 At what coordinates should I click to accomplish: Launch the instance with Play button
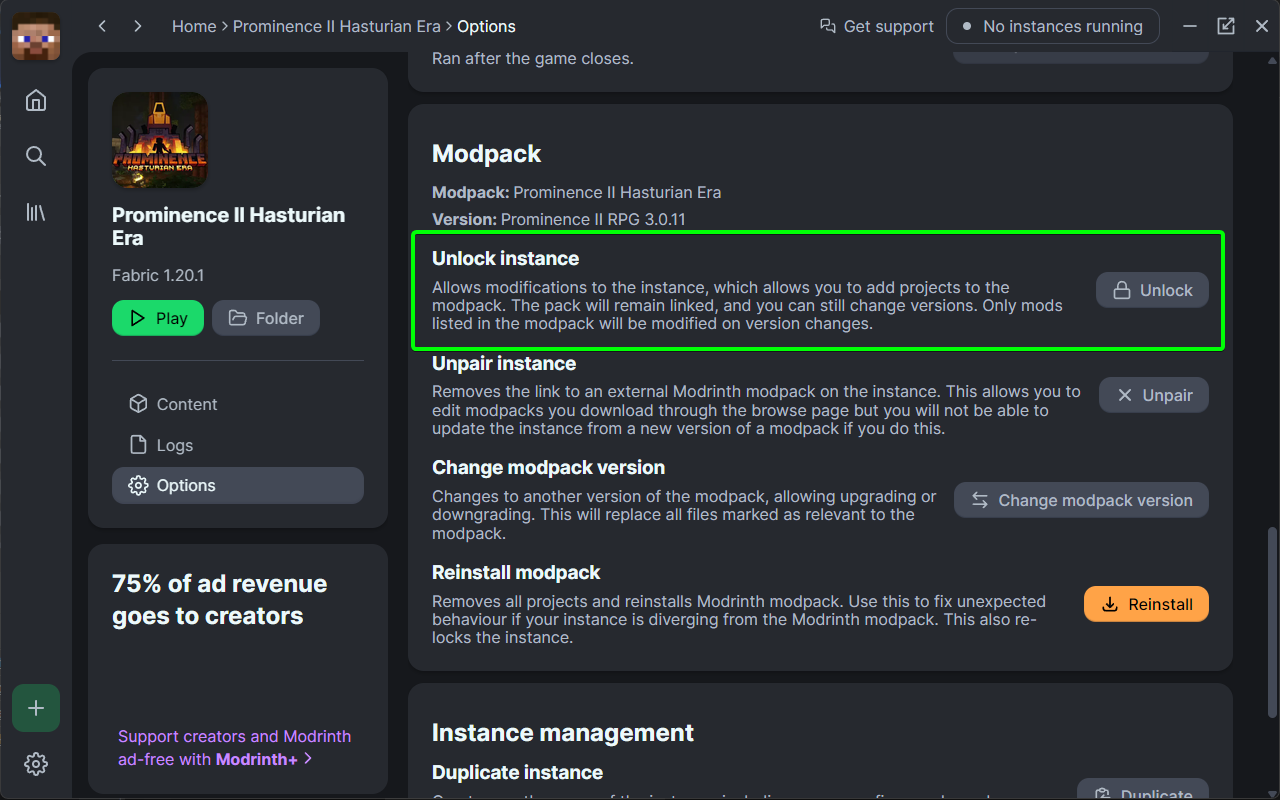158,318
